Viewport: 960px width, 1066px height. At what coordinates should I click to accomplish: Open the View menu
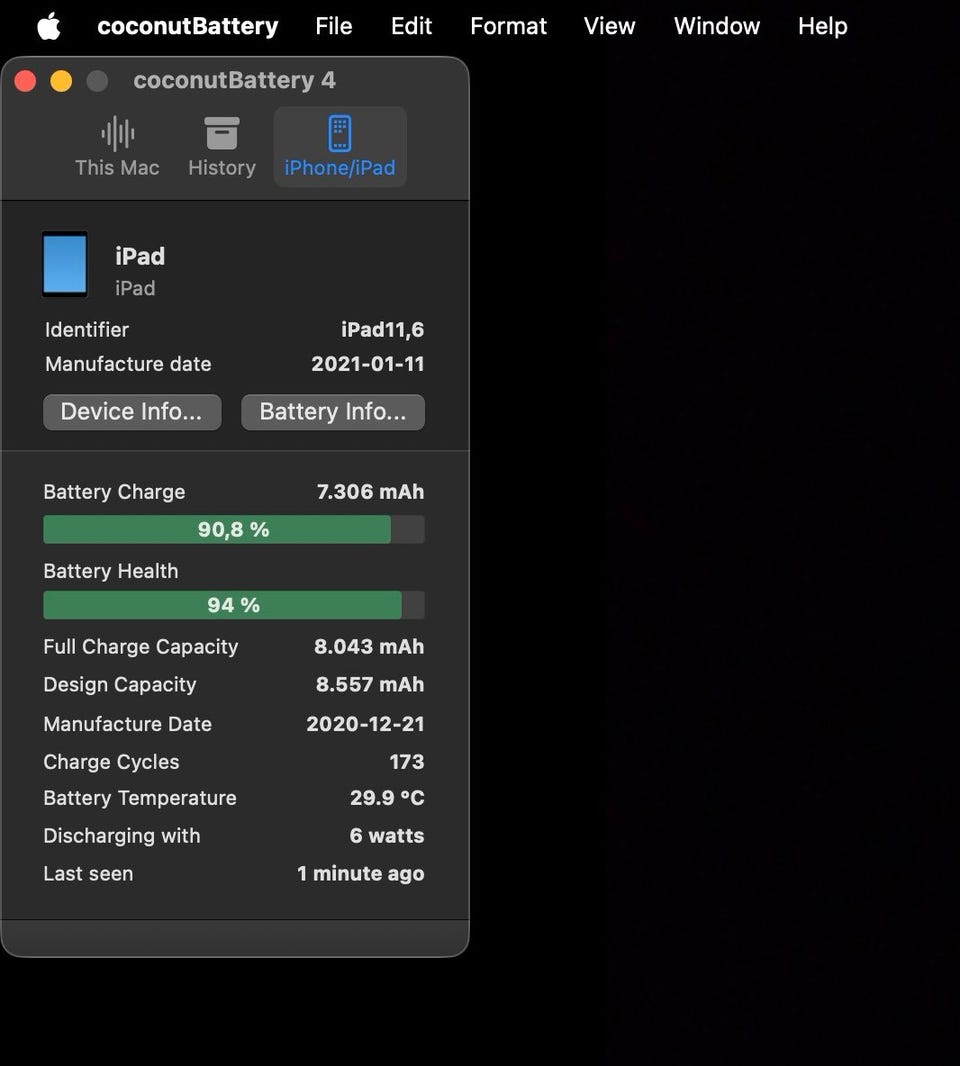[609, 26]
